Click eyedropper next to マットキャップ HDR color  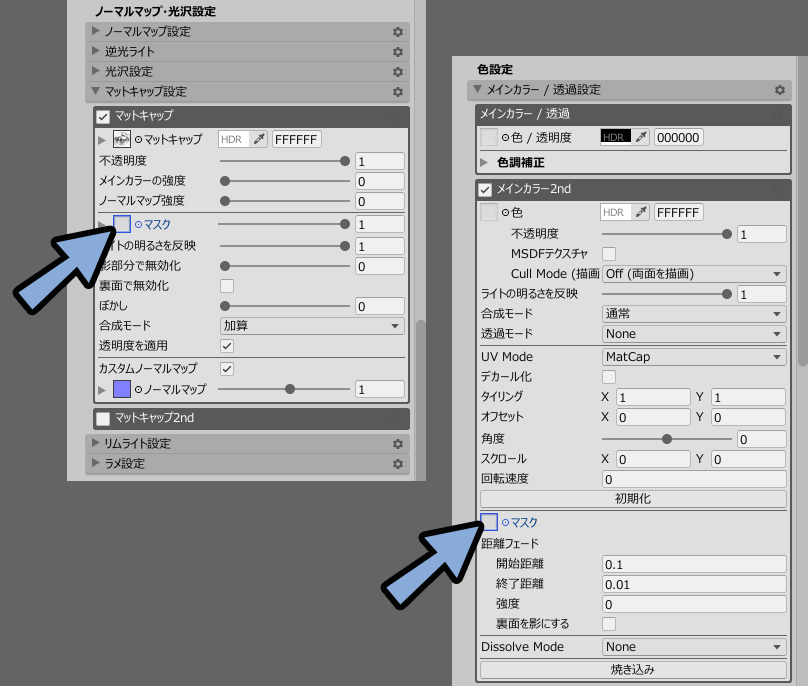coord(259,139)
